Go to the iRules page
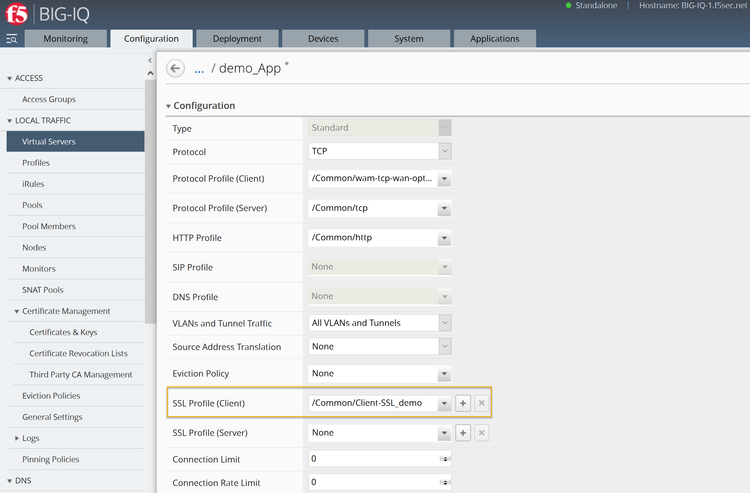 [33, 184]
